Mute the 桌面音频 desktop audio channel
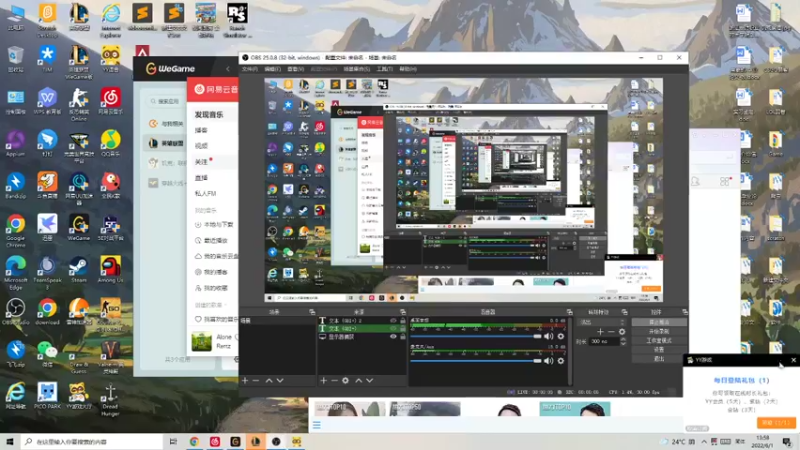The image size is (800, 450). pos(548,336)
